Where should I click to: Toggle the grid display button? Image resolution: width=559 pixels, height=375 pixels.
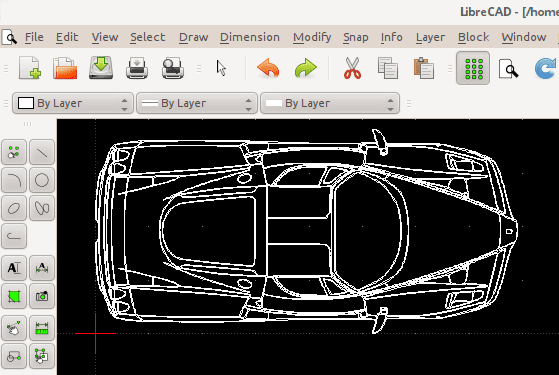(x=473, y=68)
